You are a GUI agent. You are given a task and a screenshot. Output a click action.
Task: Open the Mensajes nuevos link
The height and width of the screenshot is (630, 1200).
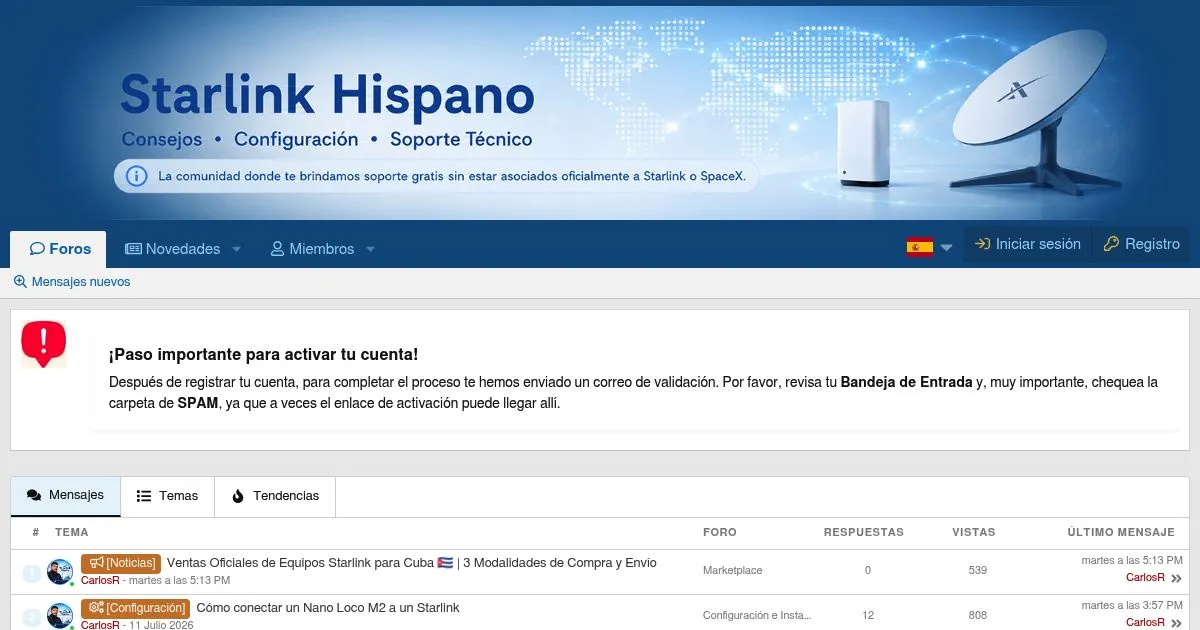72,282
